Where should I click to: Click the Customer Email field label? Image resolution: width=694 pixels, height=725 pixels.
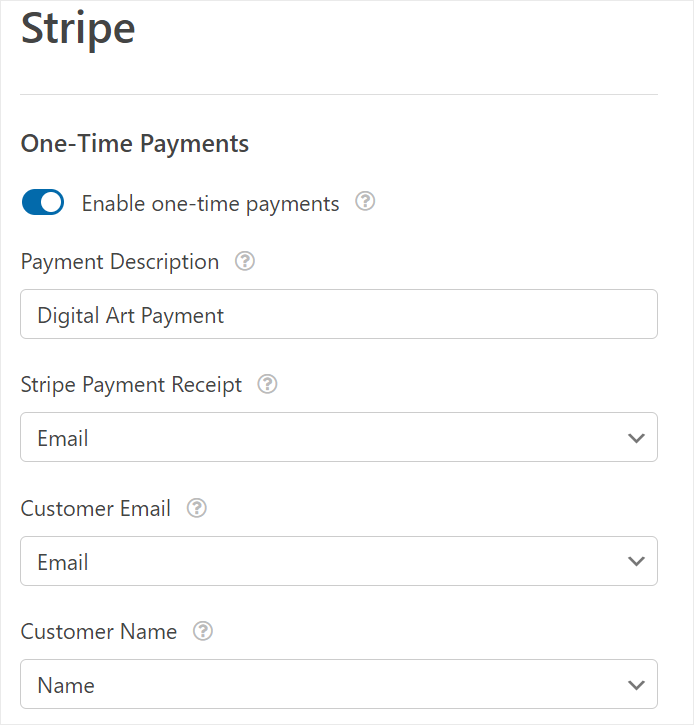click(x=96, y=508)
